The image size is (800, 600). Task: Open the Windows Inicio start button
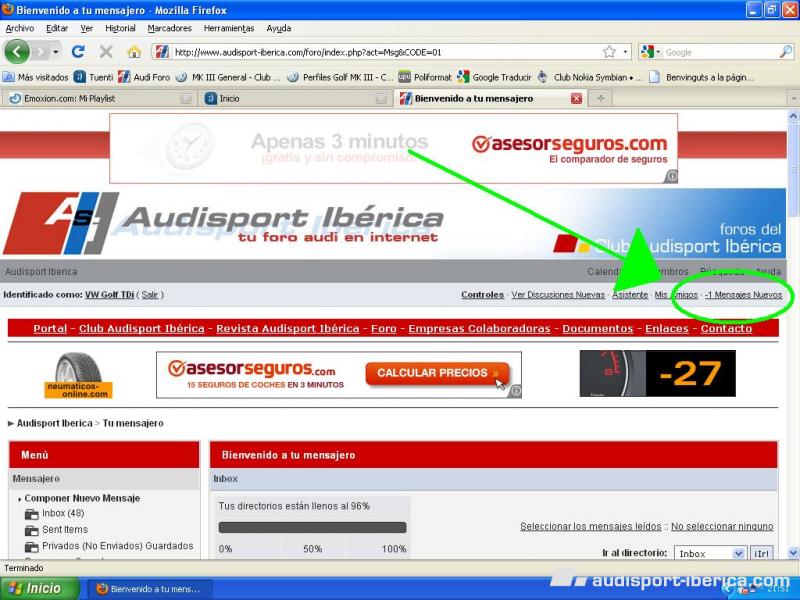[40, 588]
